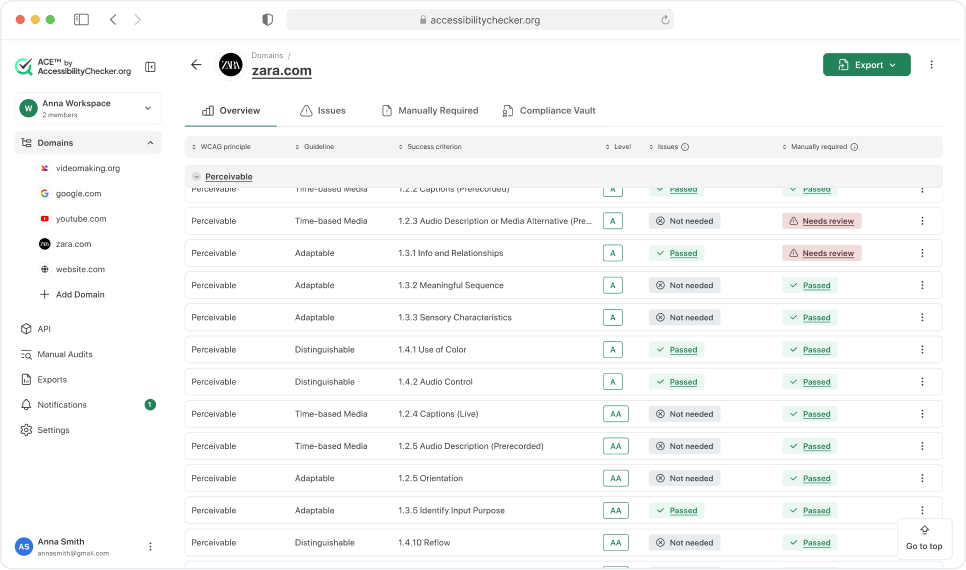This screenshot has height=570, width=966.
Task: Click the AS user avatar
Action: [24, 547]
